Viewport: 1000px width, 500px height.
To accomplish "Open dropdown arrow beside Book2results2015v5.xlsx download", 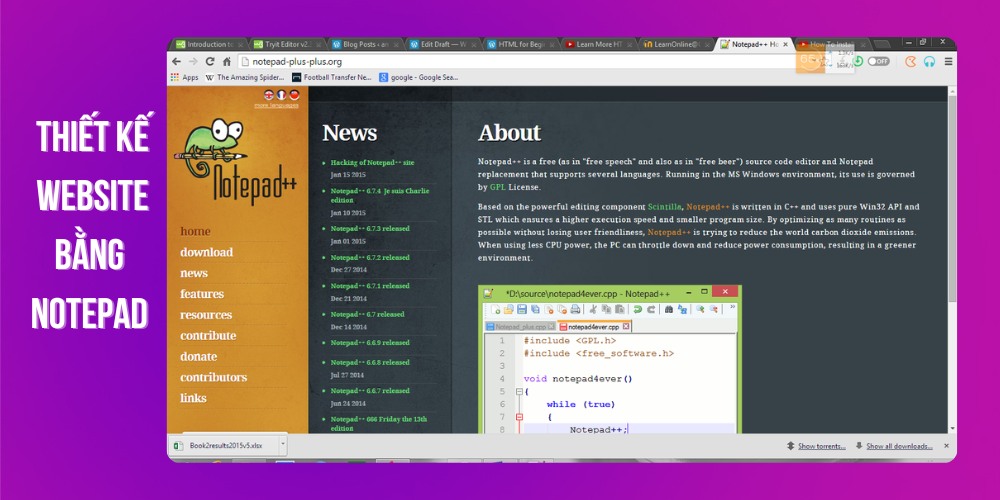I will 283,445.
